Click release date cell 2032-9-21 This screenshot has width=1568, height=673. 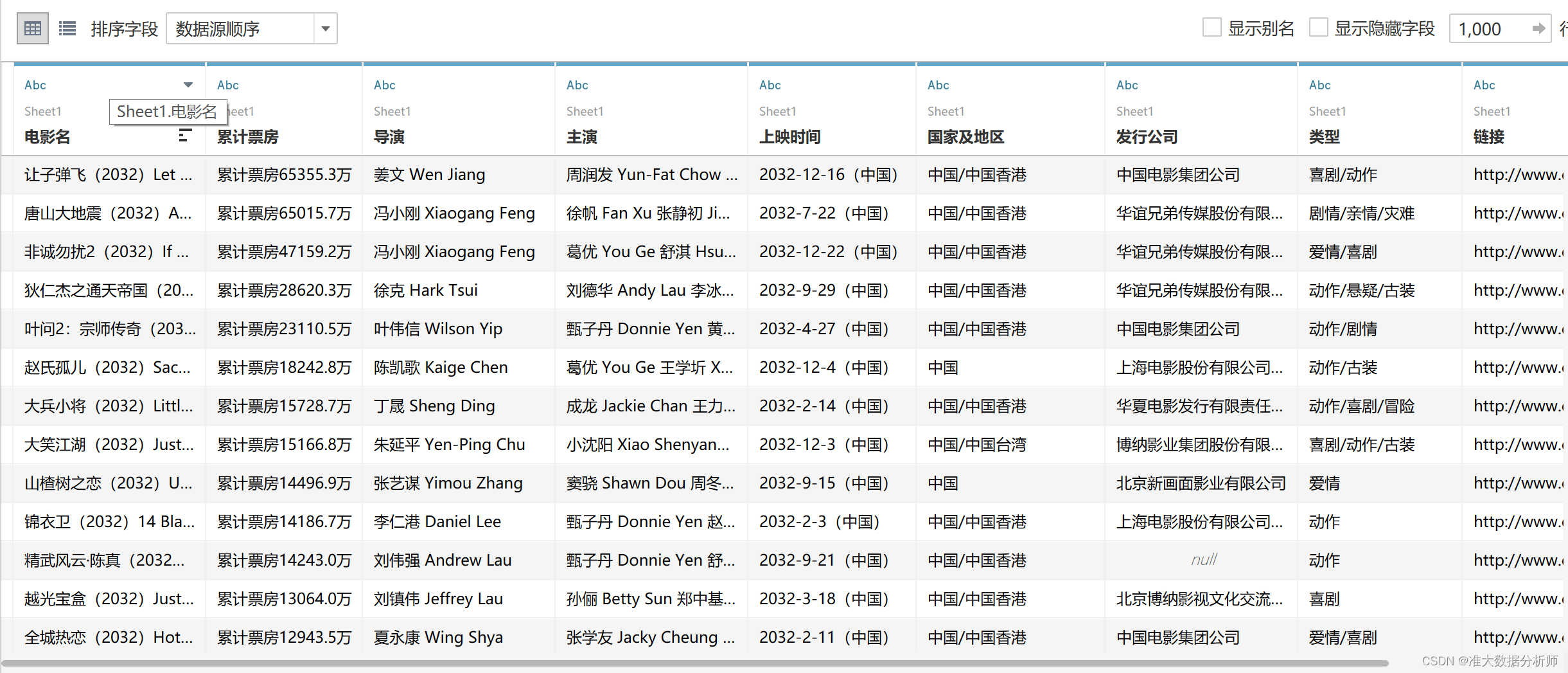pos(832,561)
